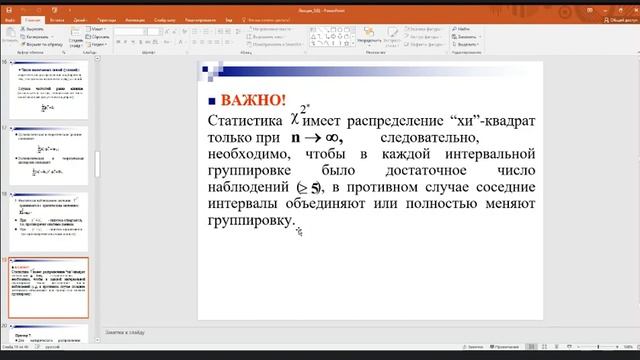Click the 'Что вы хотите сделать' search box
This screenshot has width=640, height=360.
[267, 20]
